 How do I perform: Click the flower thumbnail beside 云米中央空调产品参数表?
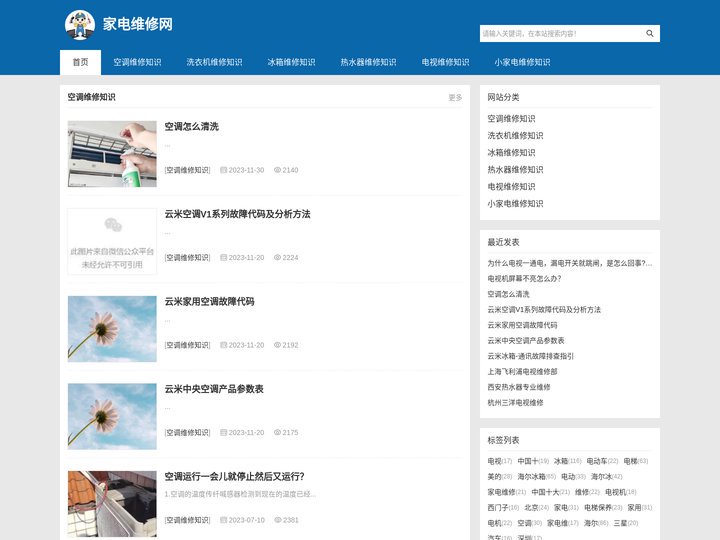pyautogui.click(x=112, y=416)
